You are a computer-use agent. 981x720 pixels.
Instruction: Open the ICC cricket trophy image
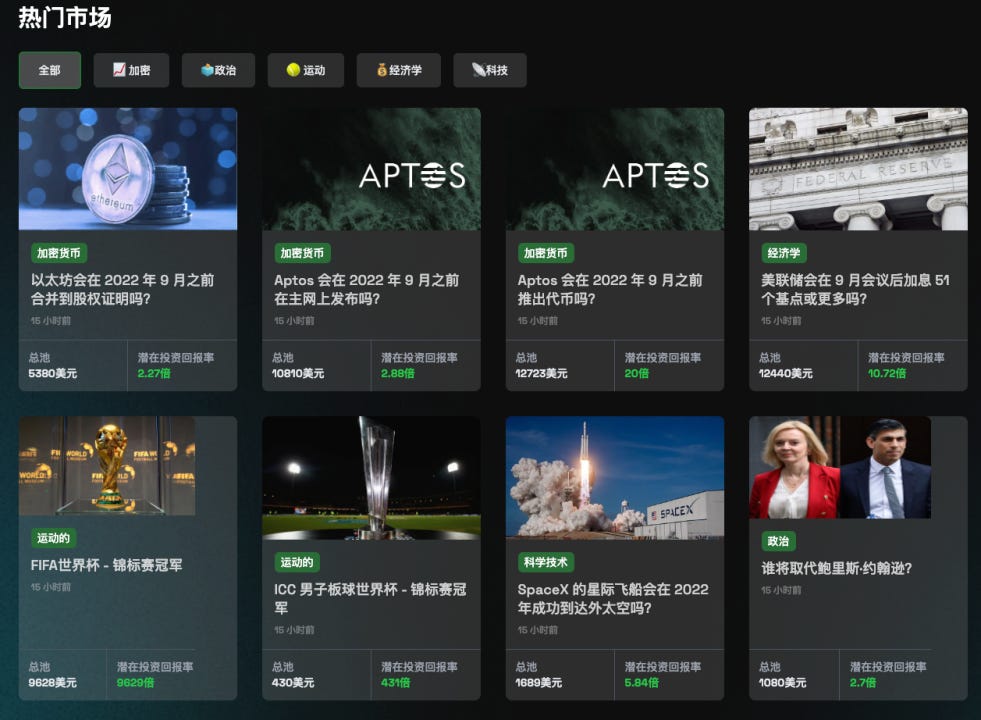coord(372,478)
